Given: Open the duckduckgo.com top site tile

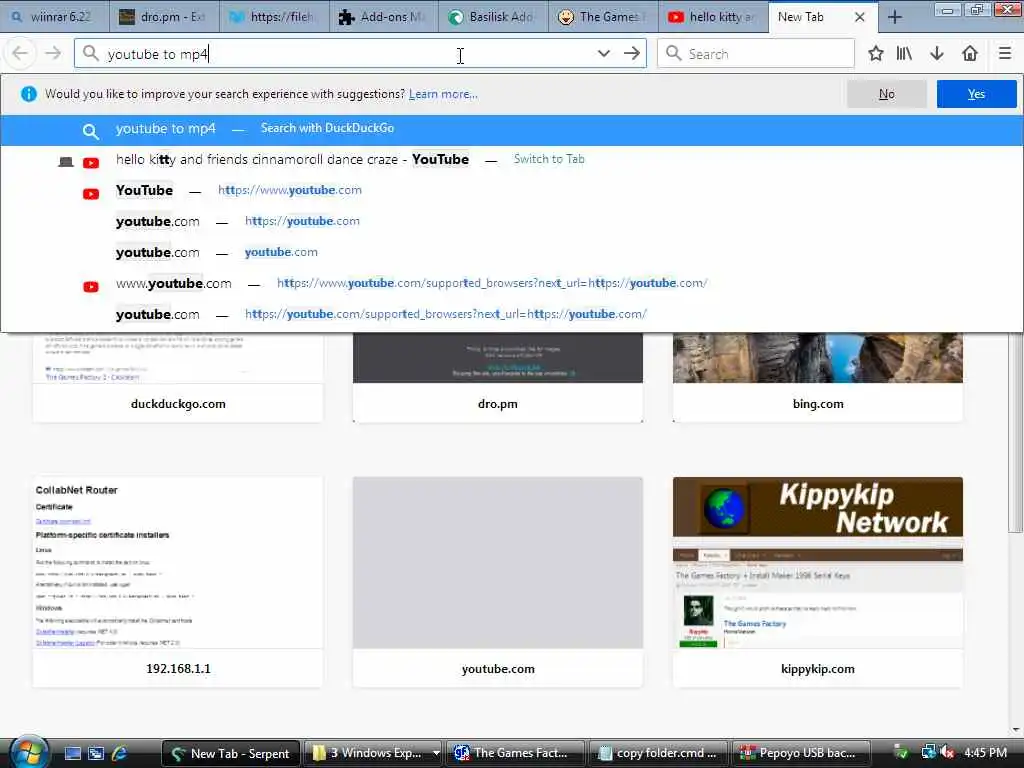Looking at the screenshot, I should (178, 377).
